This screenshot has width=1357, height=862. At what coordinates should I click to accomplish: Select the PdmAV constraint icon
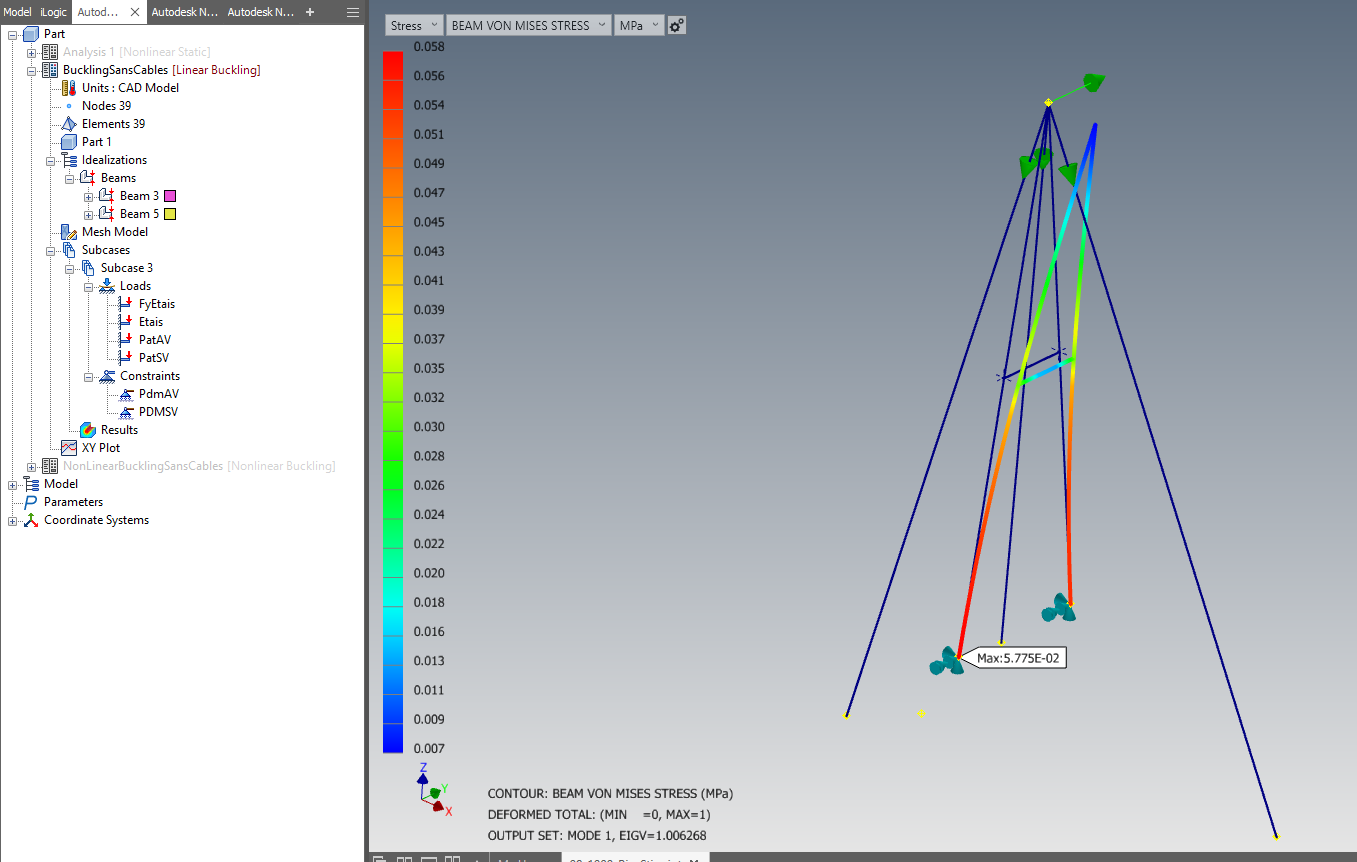(x=125, y=393)
